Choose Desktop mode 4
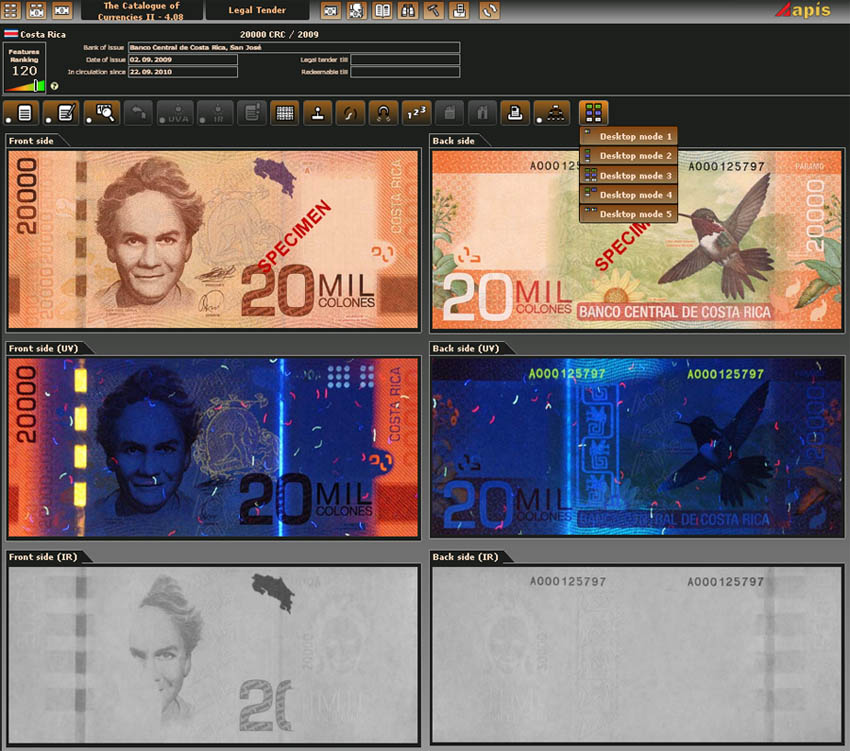Screen dimensions: 850x751 (629, 195)
